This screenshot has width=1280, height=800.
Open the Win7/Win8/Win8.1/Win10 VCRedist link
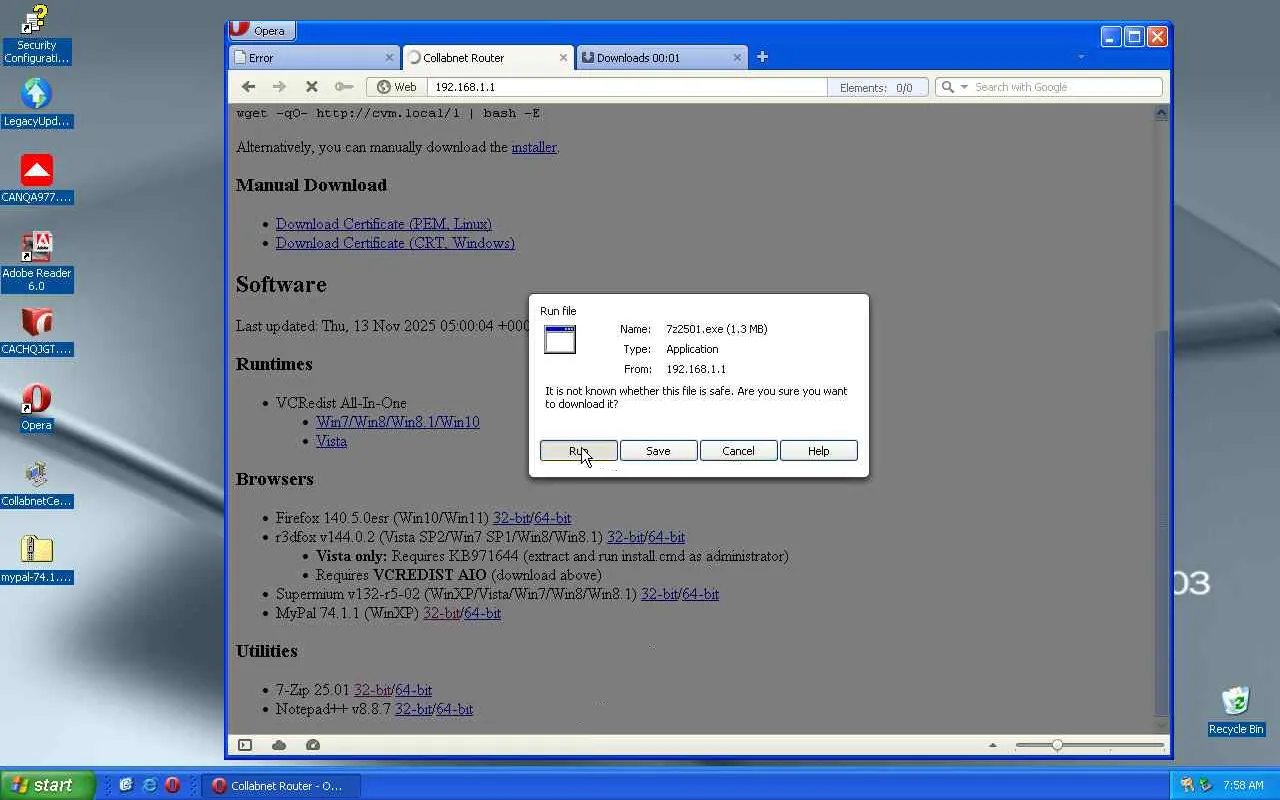tap(398, 422)
